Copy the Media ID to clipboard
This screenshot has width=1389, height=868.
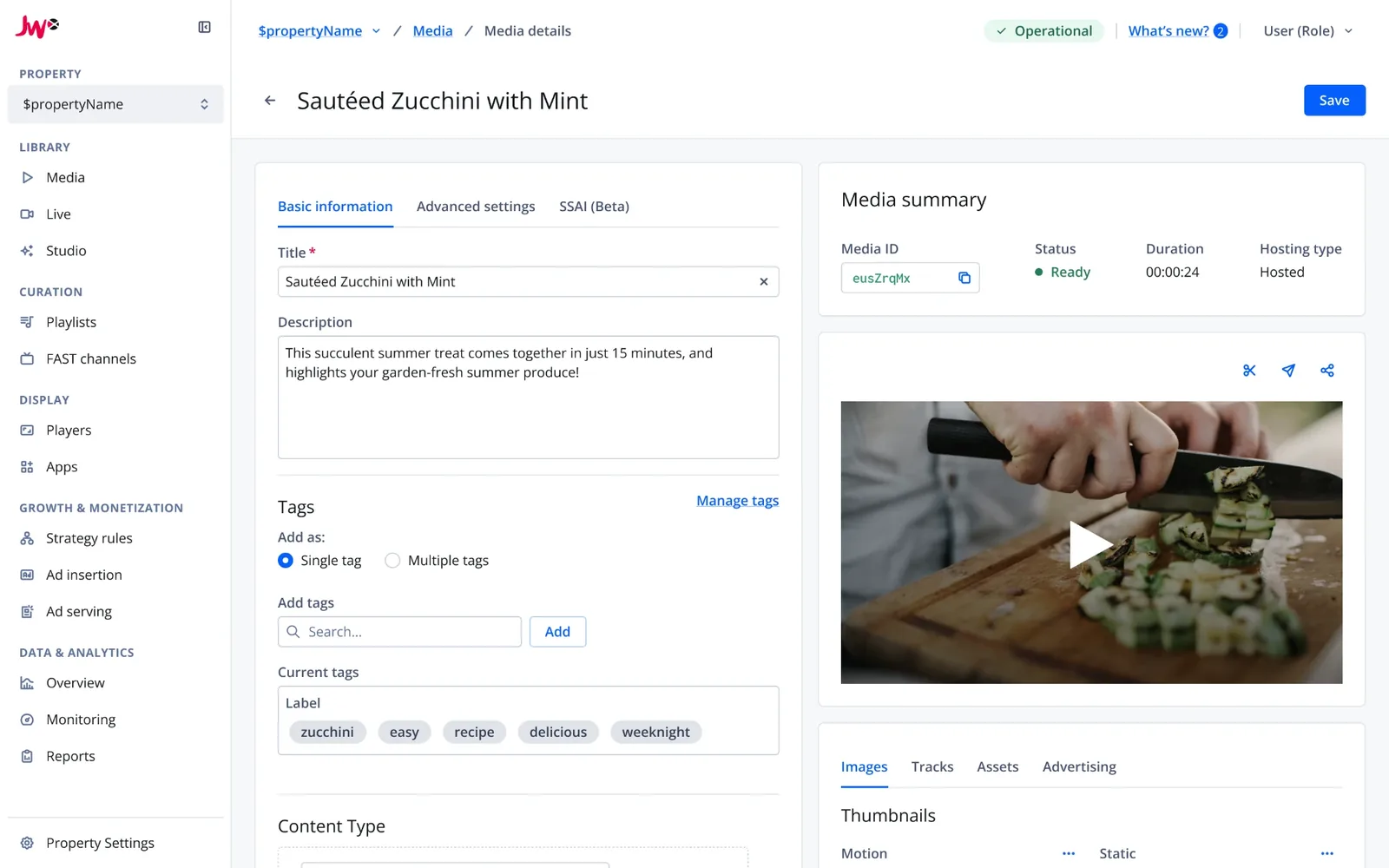point(964,278)
